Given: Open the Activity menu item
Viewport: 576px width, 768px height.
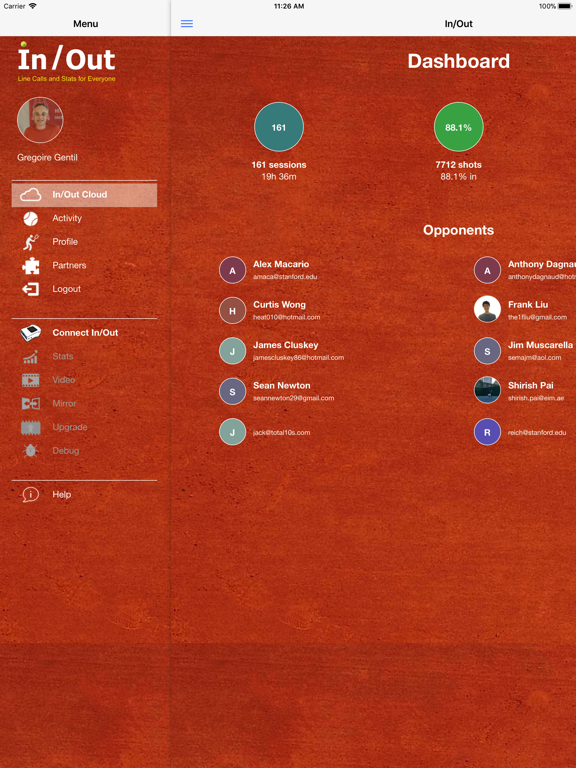Looking at the screenshot, I should (84, 218).
